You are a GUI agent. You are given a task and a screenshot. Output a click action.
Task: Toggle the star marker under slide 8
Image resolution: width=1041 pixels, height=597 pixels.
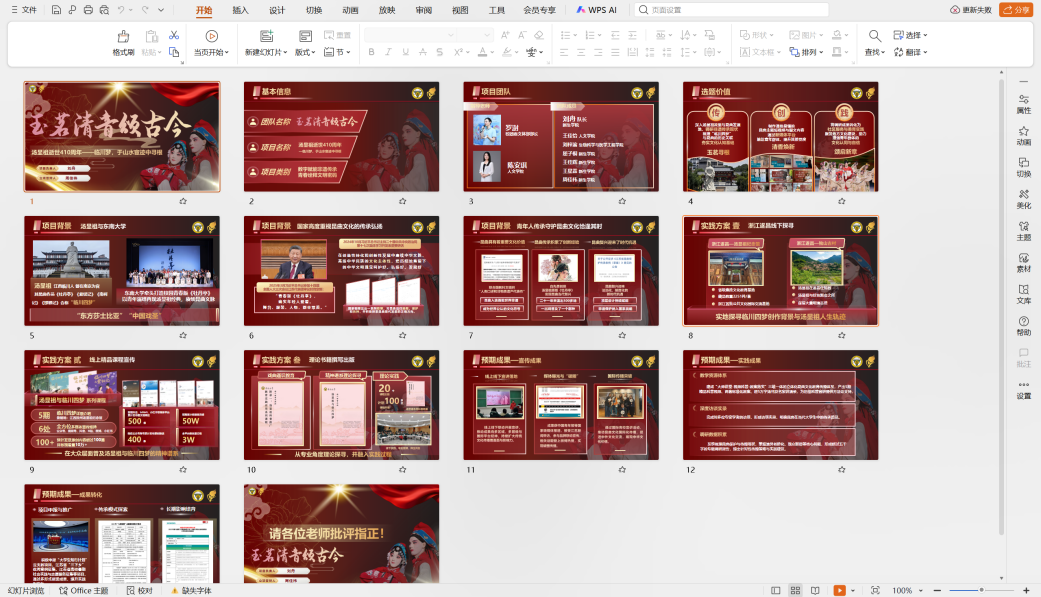[841, 336]
